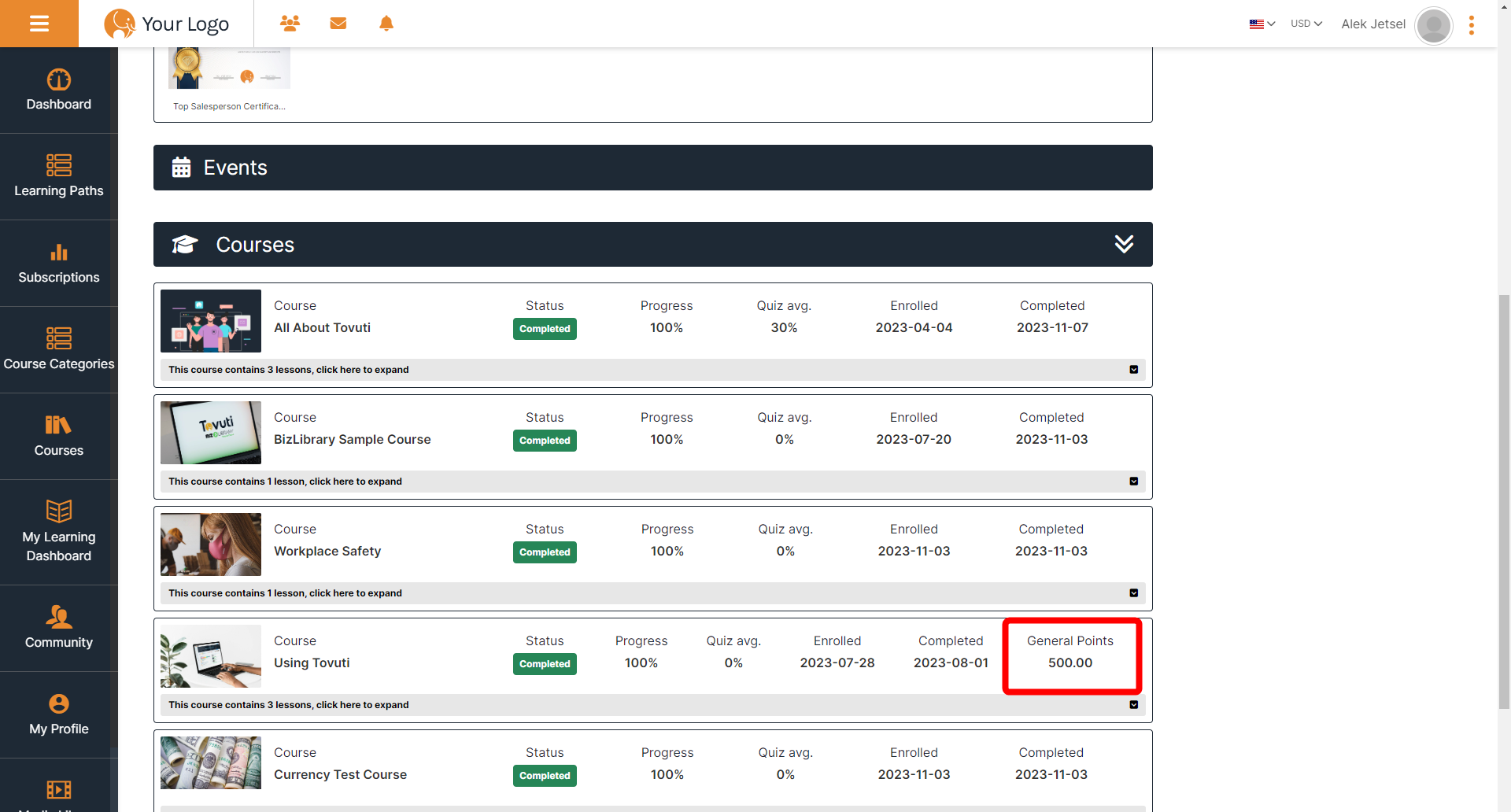
Task: Open BizLibrary Sample Course thumbnail
Action: (211, 433)
